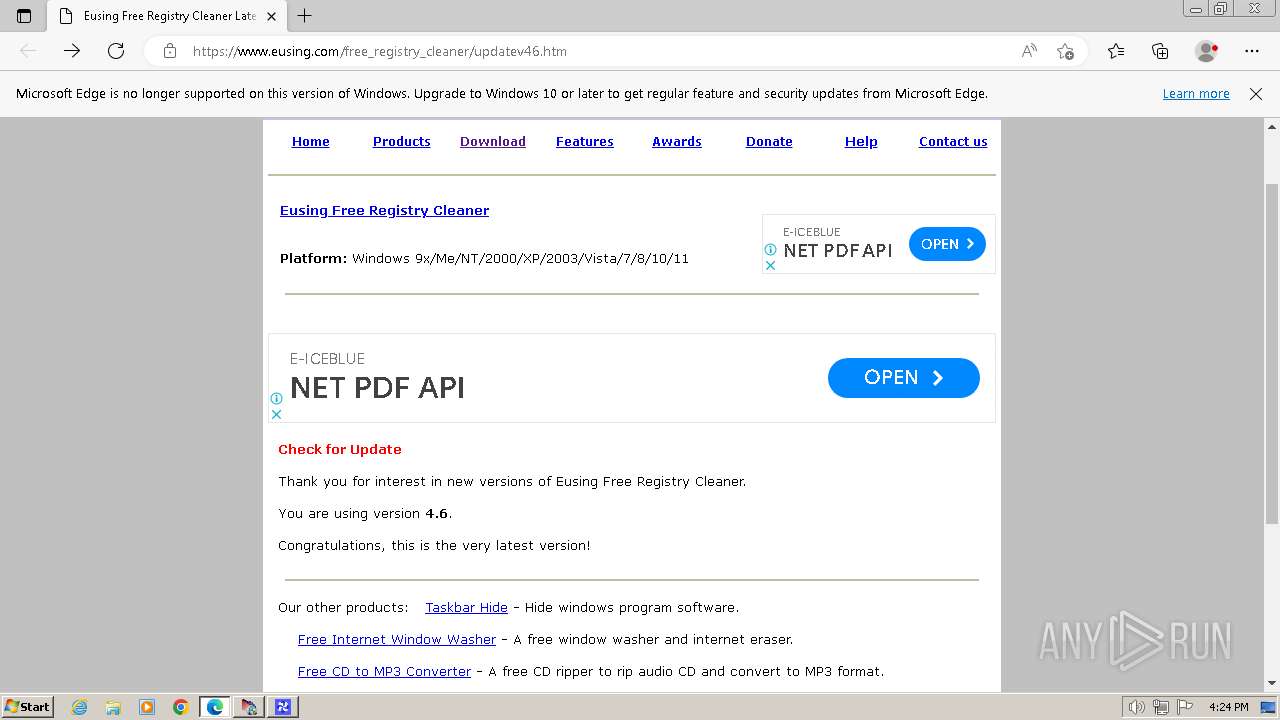
Task: Open Help navigation link
Action: 861,142
